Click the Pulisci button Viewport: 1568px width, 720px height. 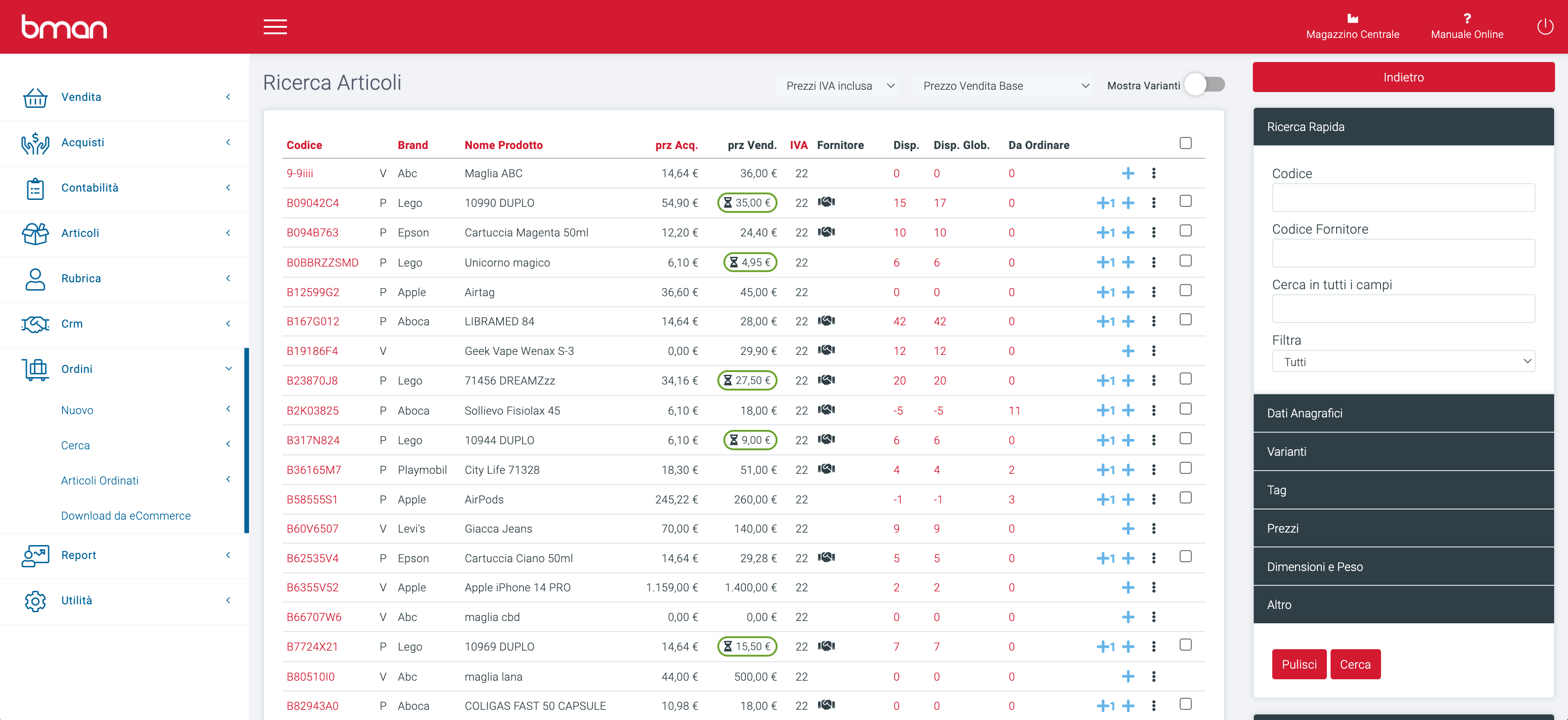point(1299,664)
